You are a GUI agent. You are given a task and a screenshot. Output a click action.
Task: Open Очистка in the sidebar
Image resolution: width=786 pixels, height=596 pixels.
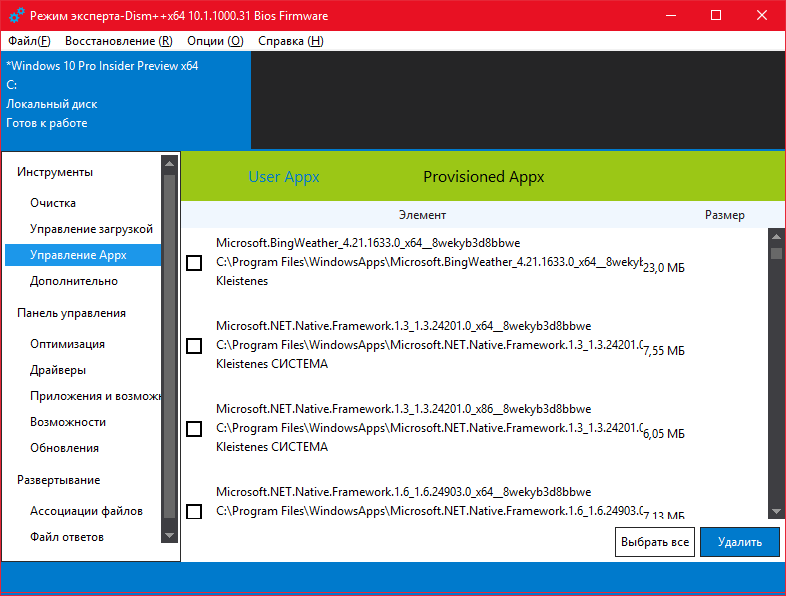pyautogui.click(x=53, y=203)
